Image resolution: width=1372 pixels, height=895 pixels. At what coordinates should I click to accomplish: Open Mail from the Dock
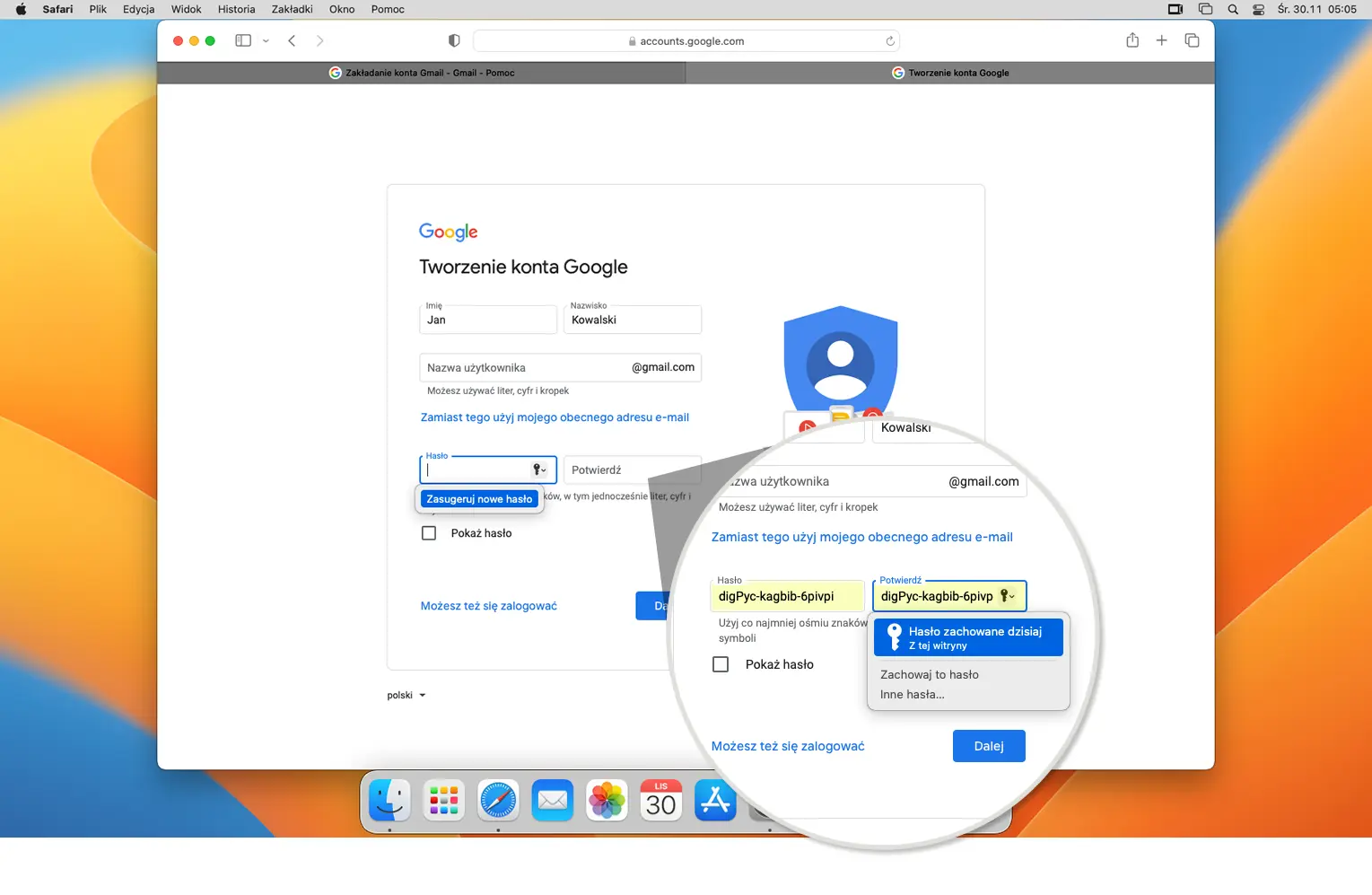click(552, 800)
